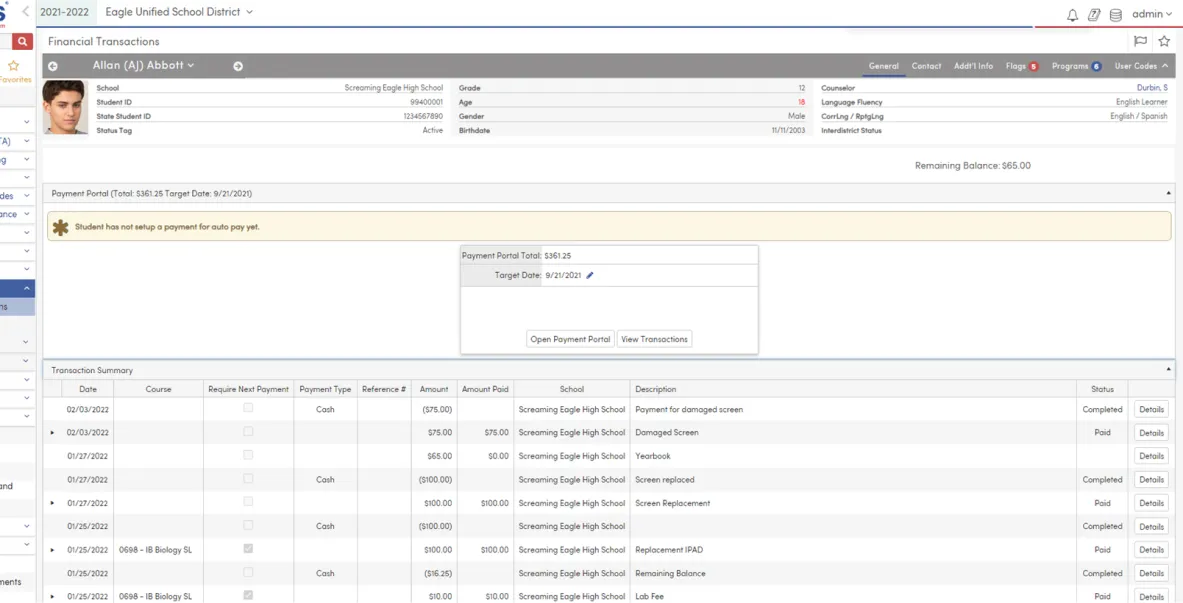Screen dimensions: 1183x603
Task: Toggle Require Next Payment for Yearbook row
Action: [248, 455]
